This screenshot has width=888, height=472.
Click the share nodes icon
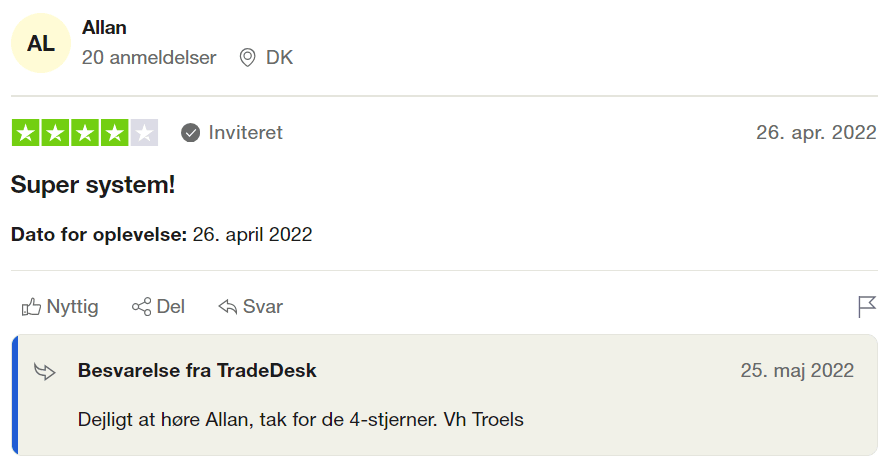(x=141, y=307)
